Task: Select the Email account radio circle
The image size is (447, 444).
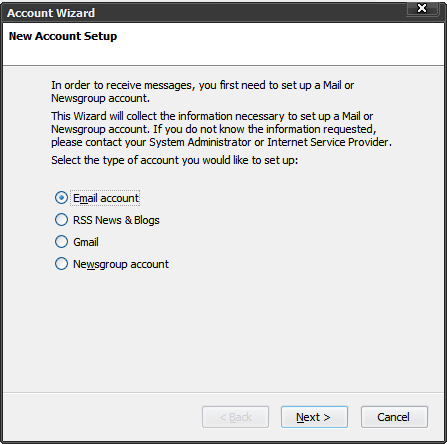Action: (x=61, y=198)
